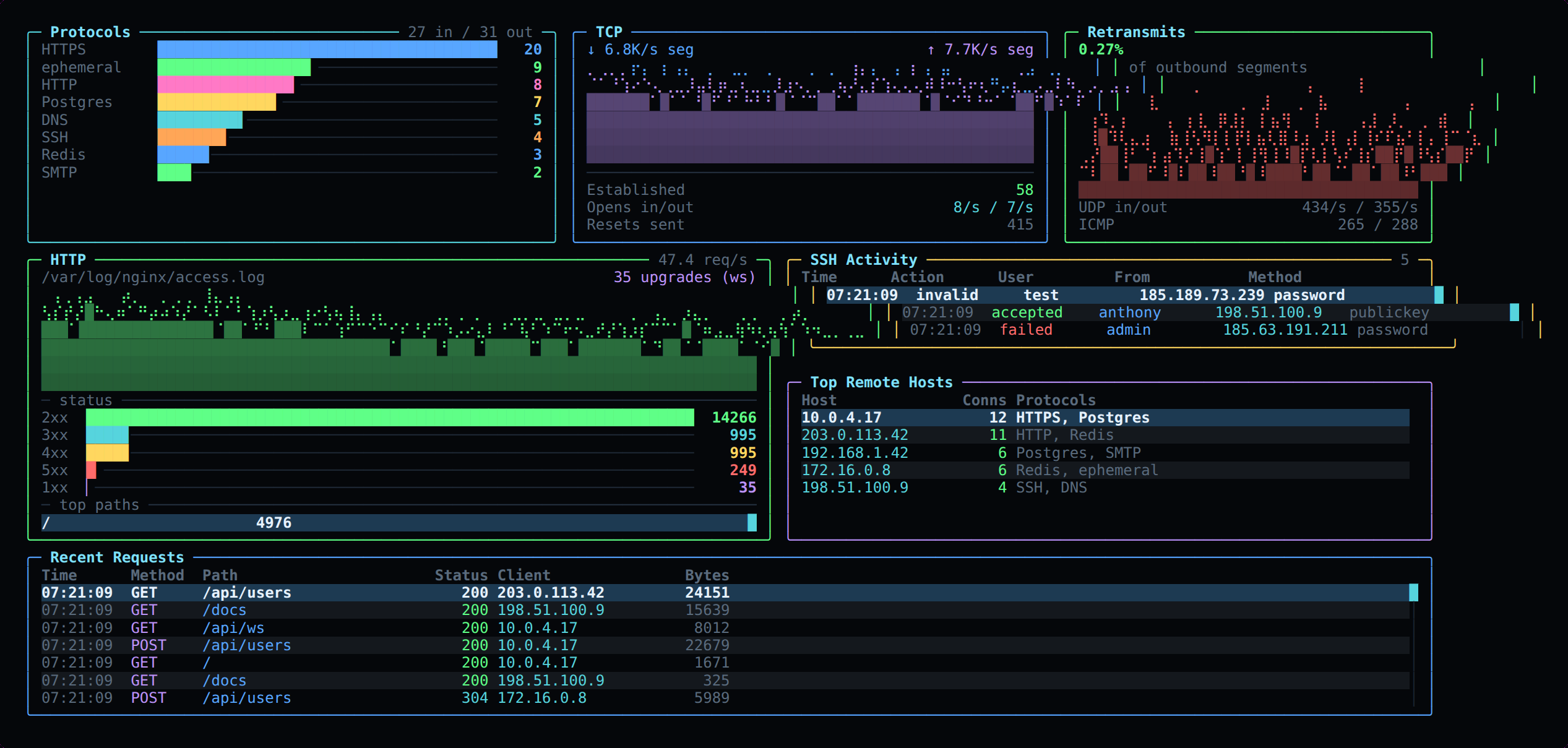Select the SMTP protocol row
This screenshot has height=748, width=1568.
click(x=291, y=173)
